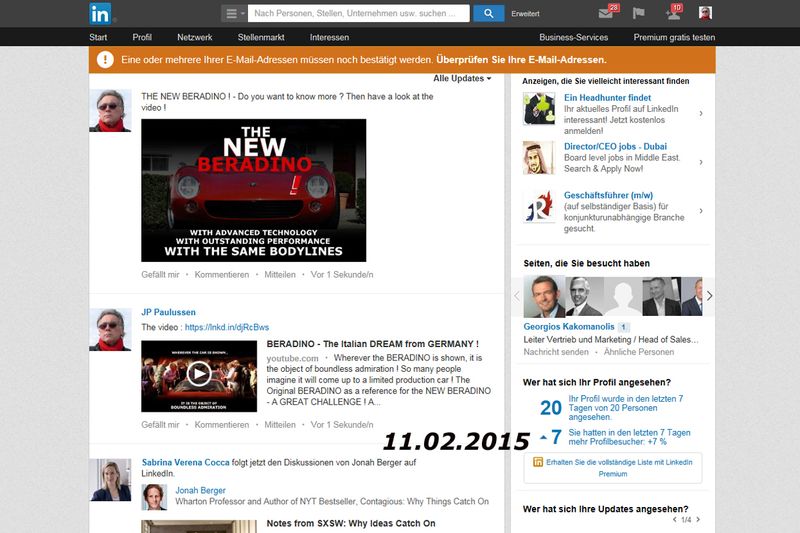
Task: Open Sabrina Verena Cocca profile link
Action: [x=186, y=463]
